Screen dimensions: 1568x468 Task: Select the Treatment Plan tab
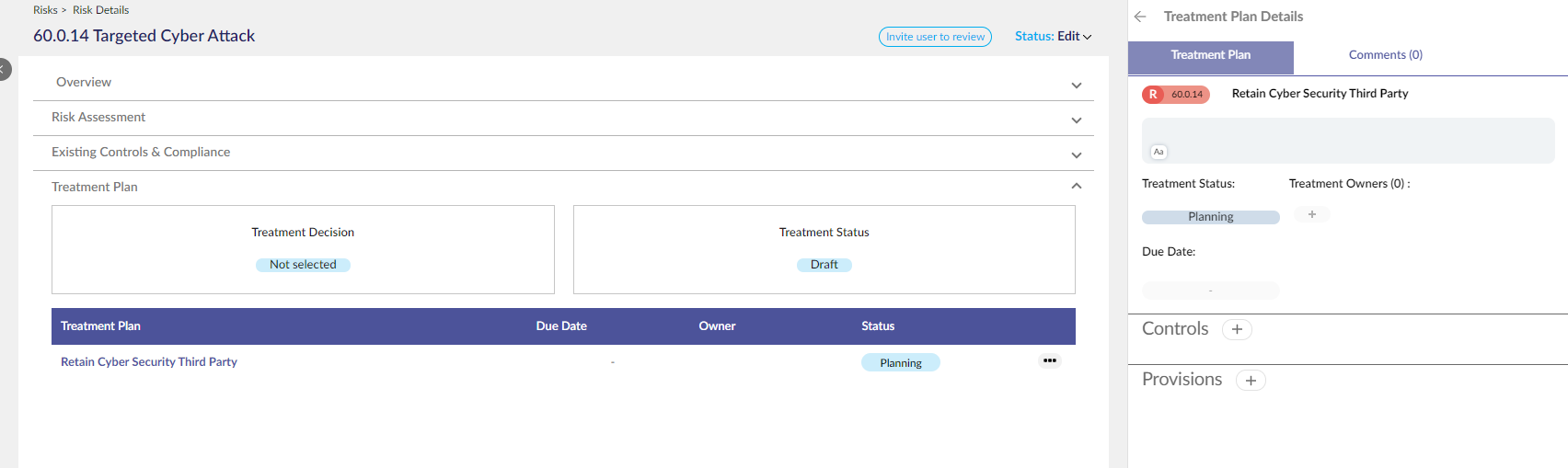coord(1211,57)
